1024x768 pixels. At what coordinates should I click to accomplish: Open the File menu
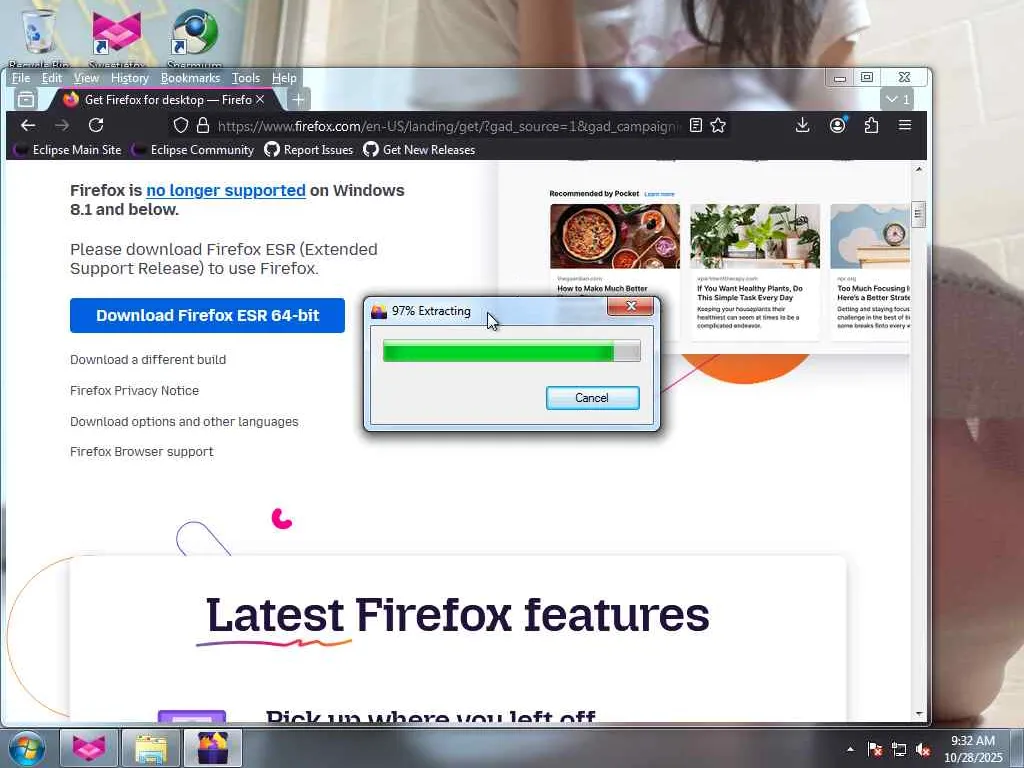tap(20, 78)
